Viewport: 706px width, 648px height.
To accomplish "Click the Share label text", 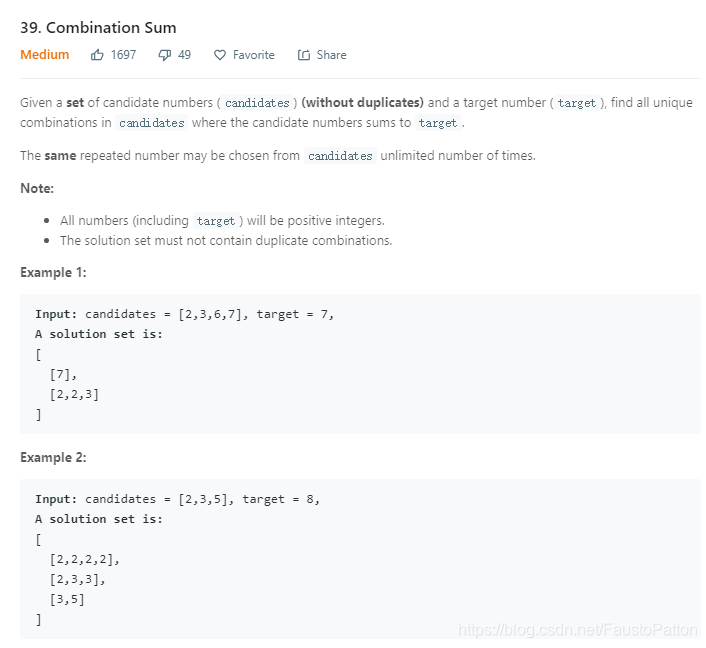I will 331,55.
